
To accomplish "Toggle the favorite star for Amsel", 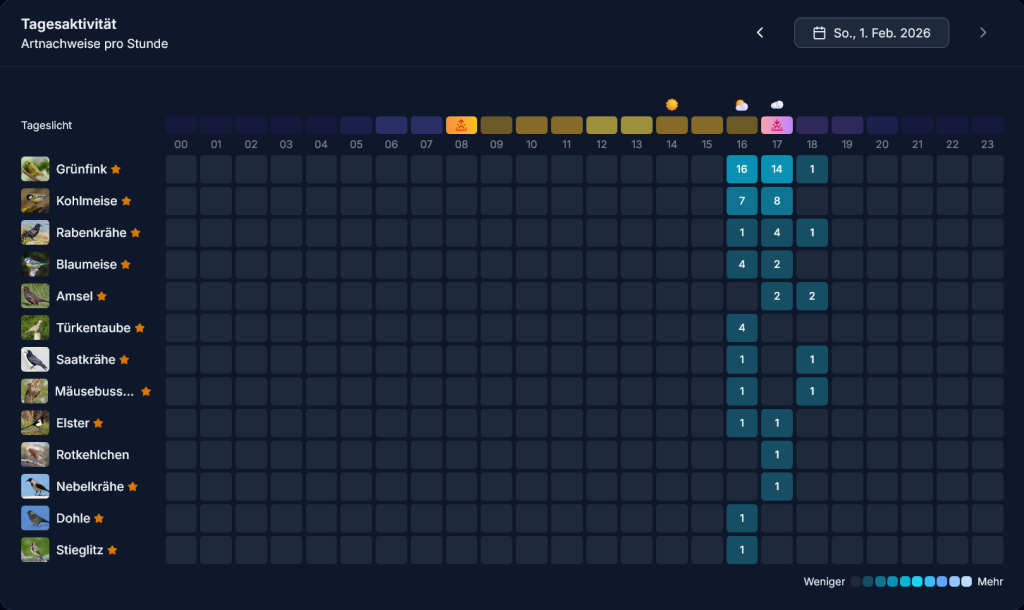I will [102, 296].
